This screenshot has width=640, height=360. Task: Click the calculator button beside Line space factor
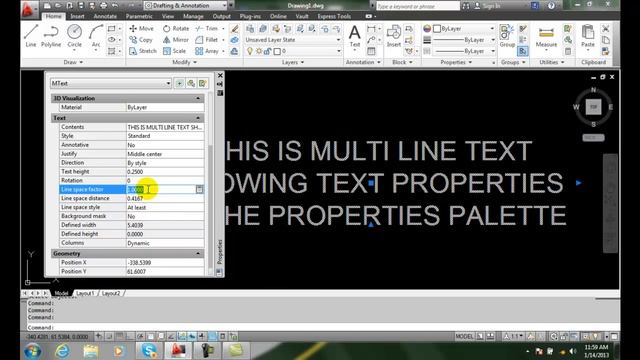[x=199, y=189]
